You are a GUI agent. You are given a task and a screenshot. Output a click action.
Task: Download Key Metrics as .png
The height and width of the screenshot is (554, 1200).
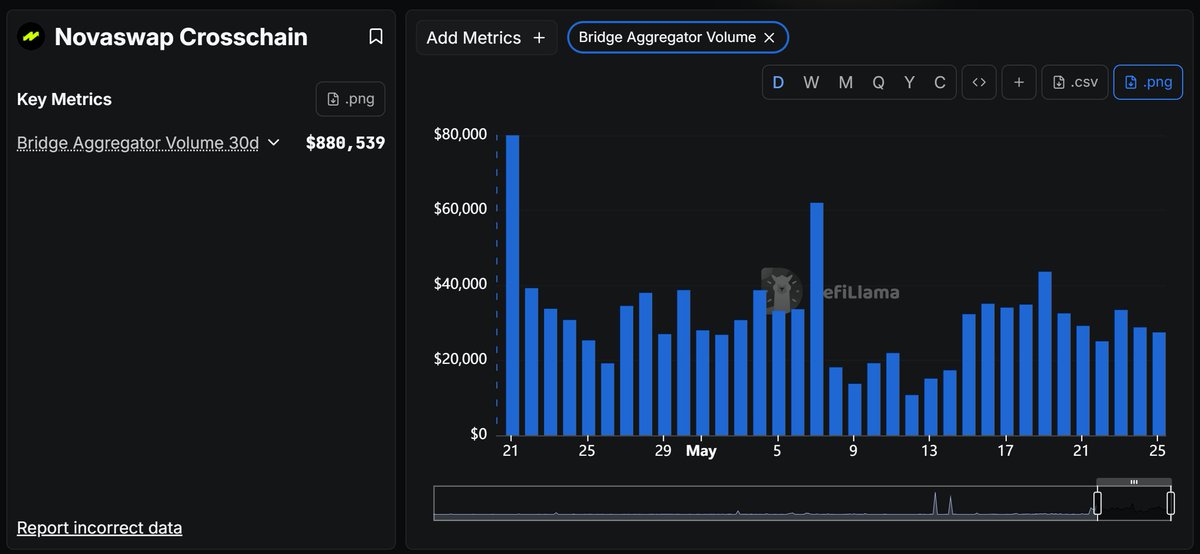click(350, 99)
